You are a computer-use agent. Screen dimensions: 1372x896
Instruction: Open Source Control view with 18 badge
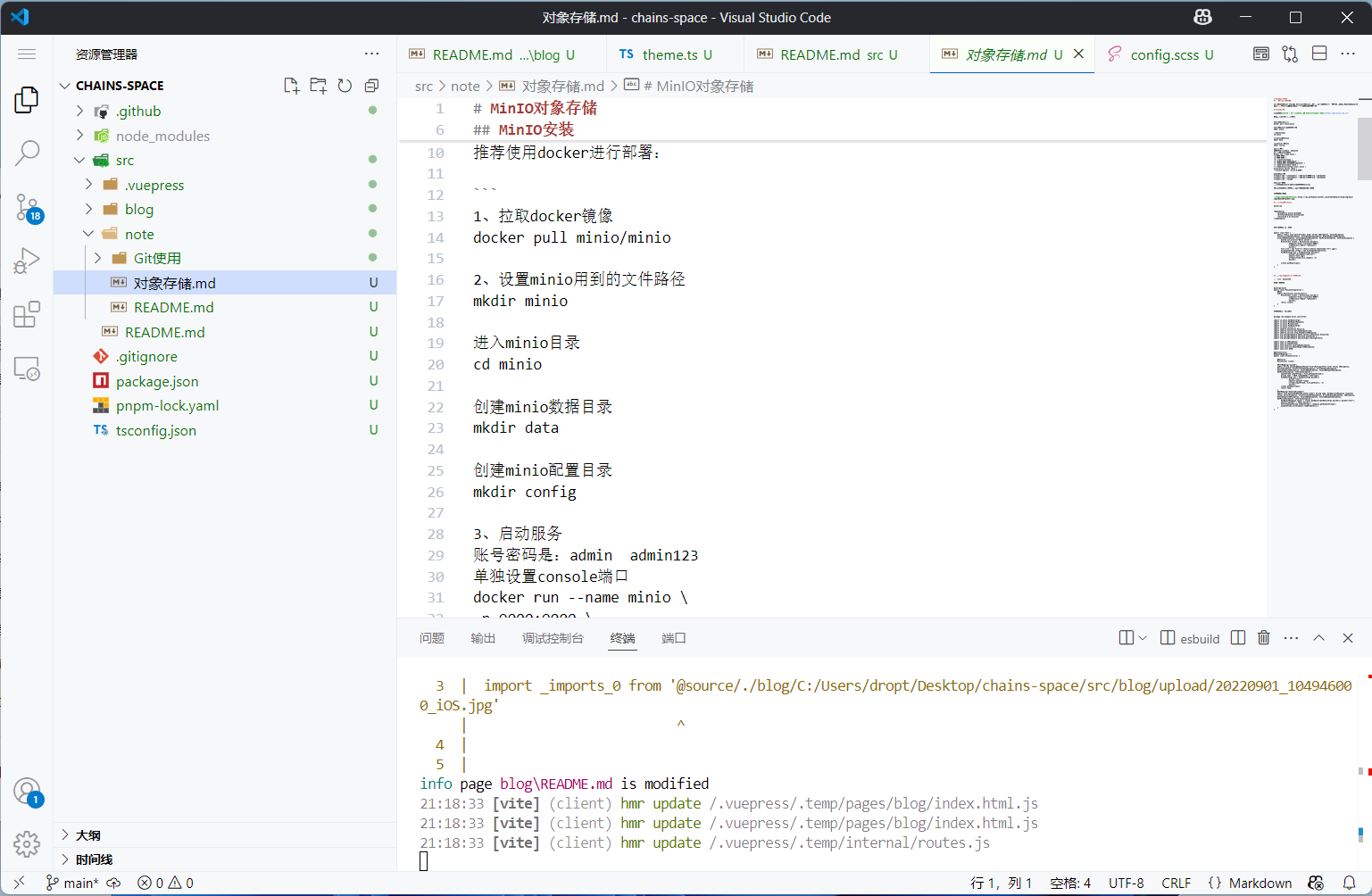point(27,207)
